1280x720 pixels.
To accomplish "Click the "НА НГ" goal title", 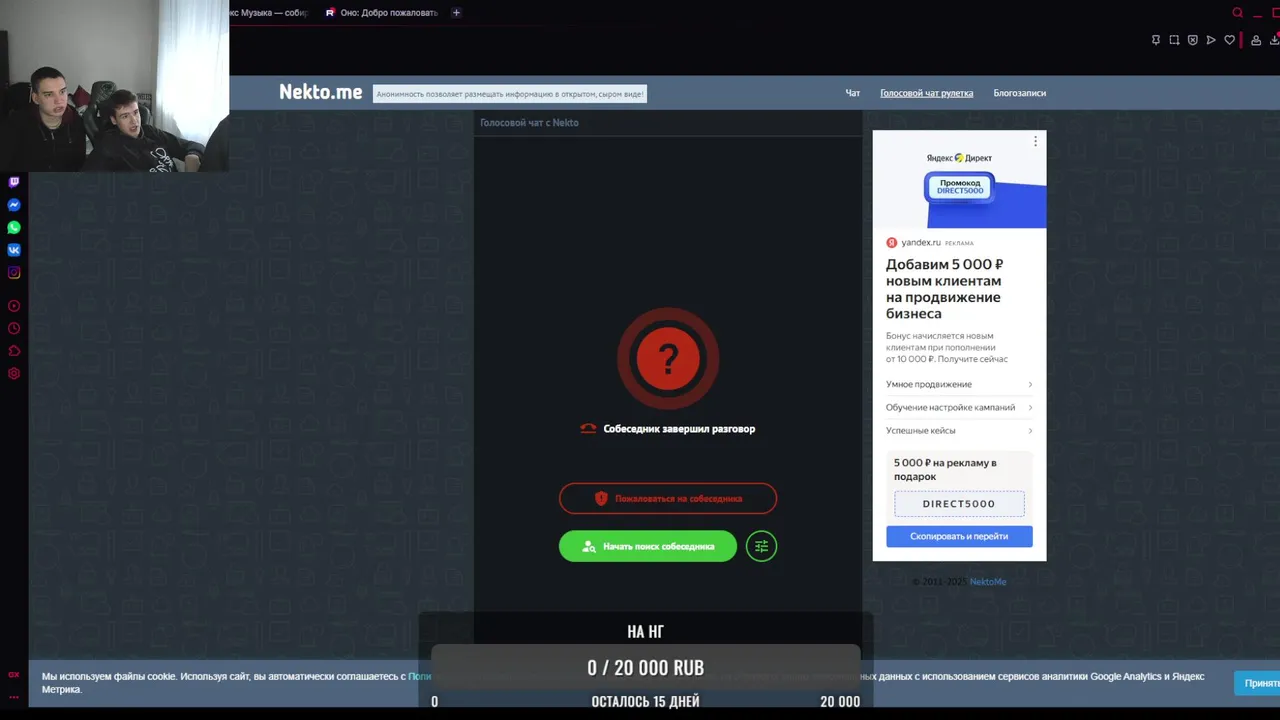I will tap(645, 632).
